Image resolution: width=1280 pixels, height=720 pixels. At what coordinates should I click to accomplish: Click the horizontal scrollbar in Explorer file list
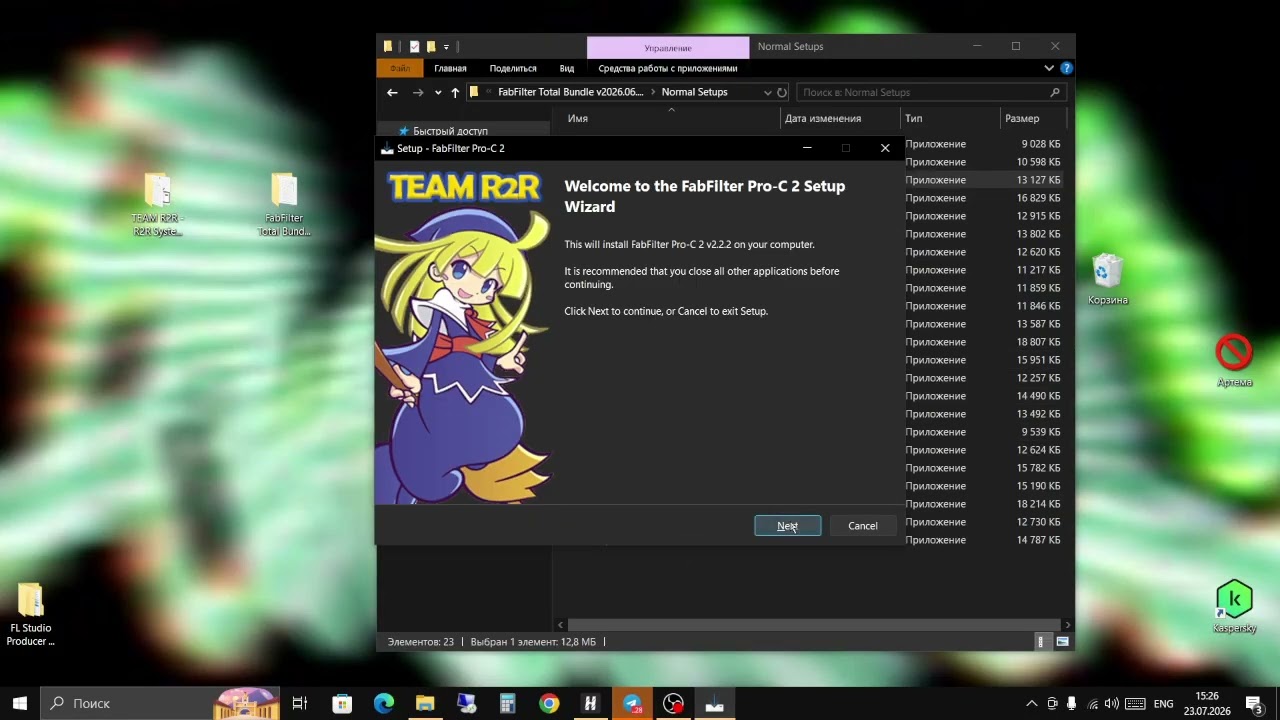[815, 625]
